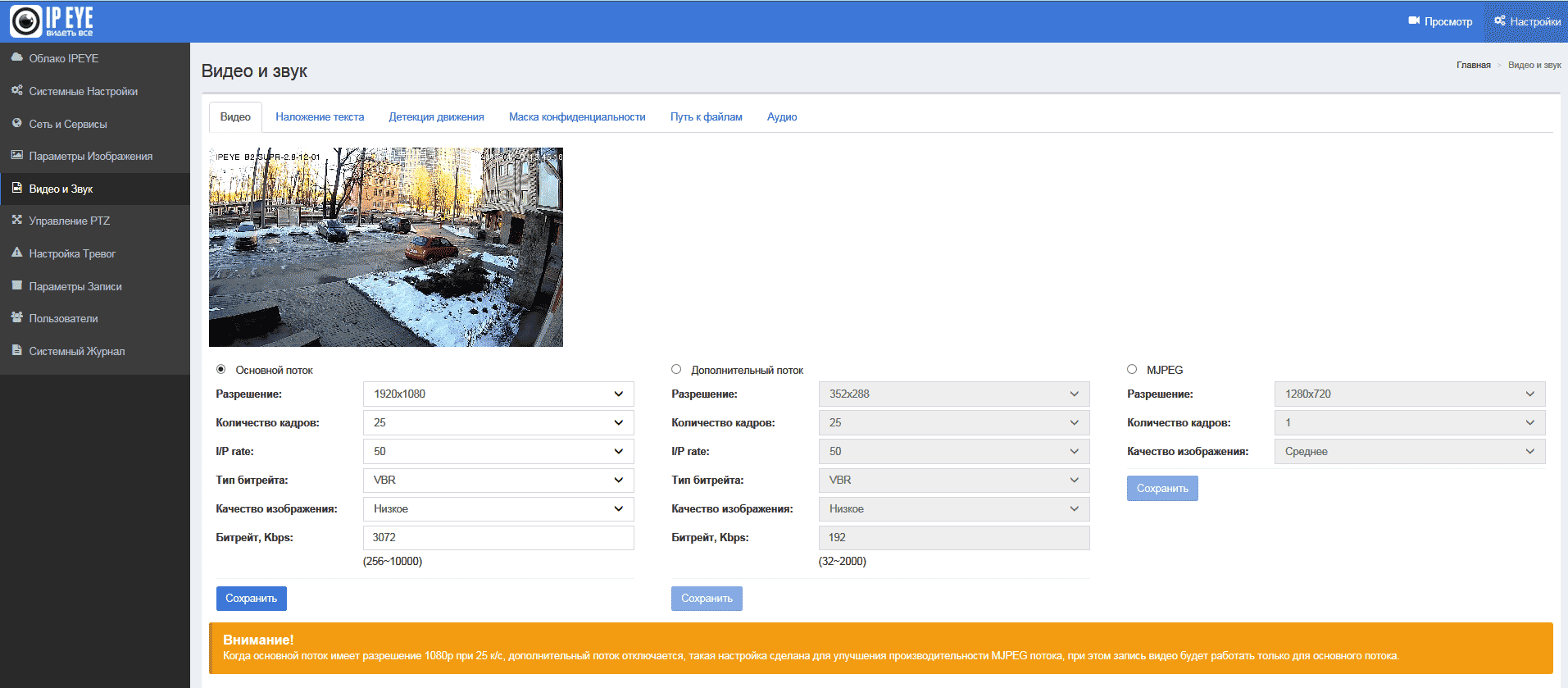This screenshot has width=1568, height=688.
Task: Click the film icon beside Видео и Звук
Action: tap(16, 188)
